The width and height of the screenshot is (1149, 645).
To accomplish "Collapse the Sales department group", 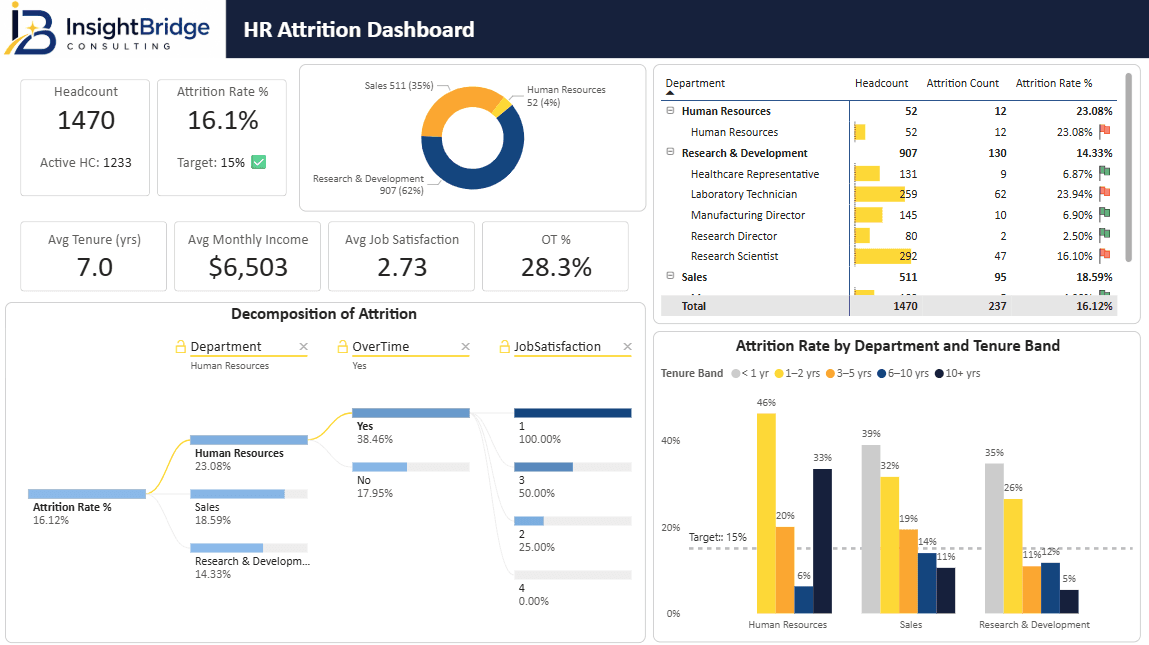I will point(670,276).
